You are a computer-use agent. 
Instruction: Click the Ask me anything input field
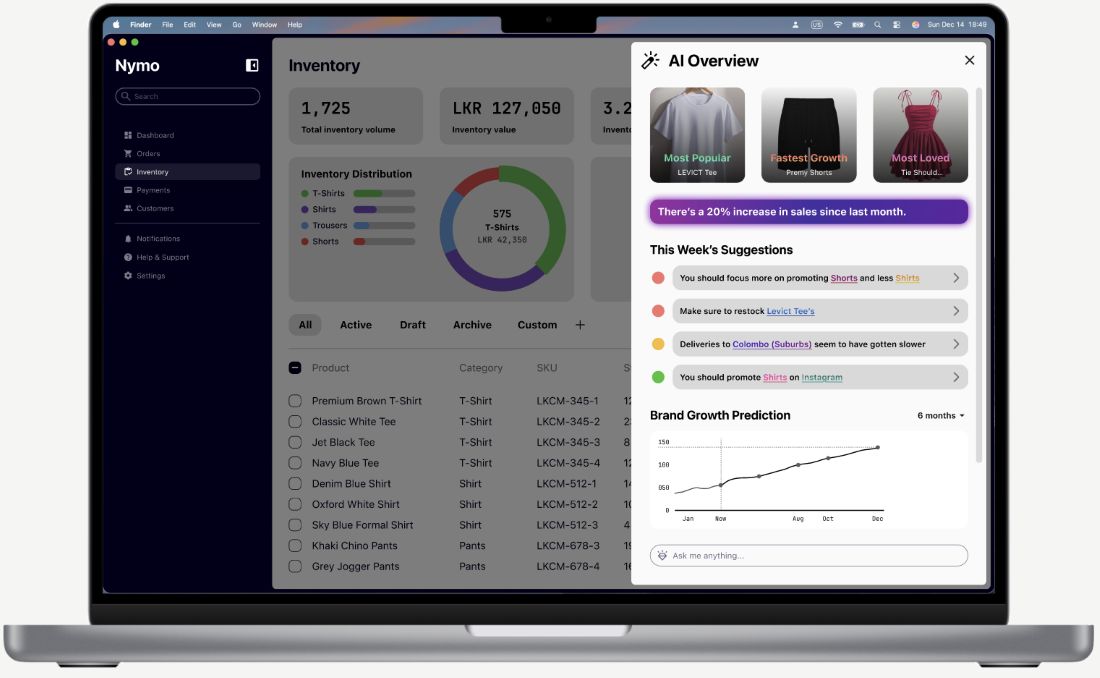pyautogui.click(x=810, y=556)
